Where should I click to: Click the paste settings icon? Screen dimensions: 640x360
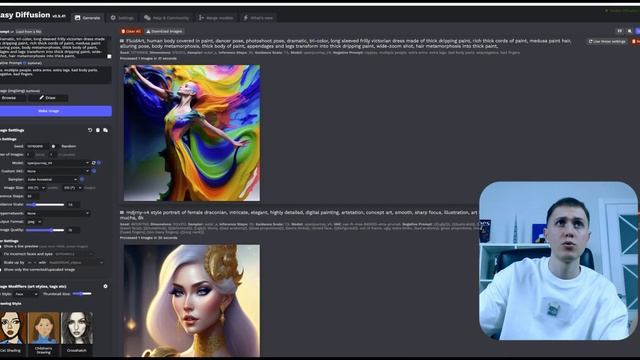105,130
